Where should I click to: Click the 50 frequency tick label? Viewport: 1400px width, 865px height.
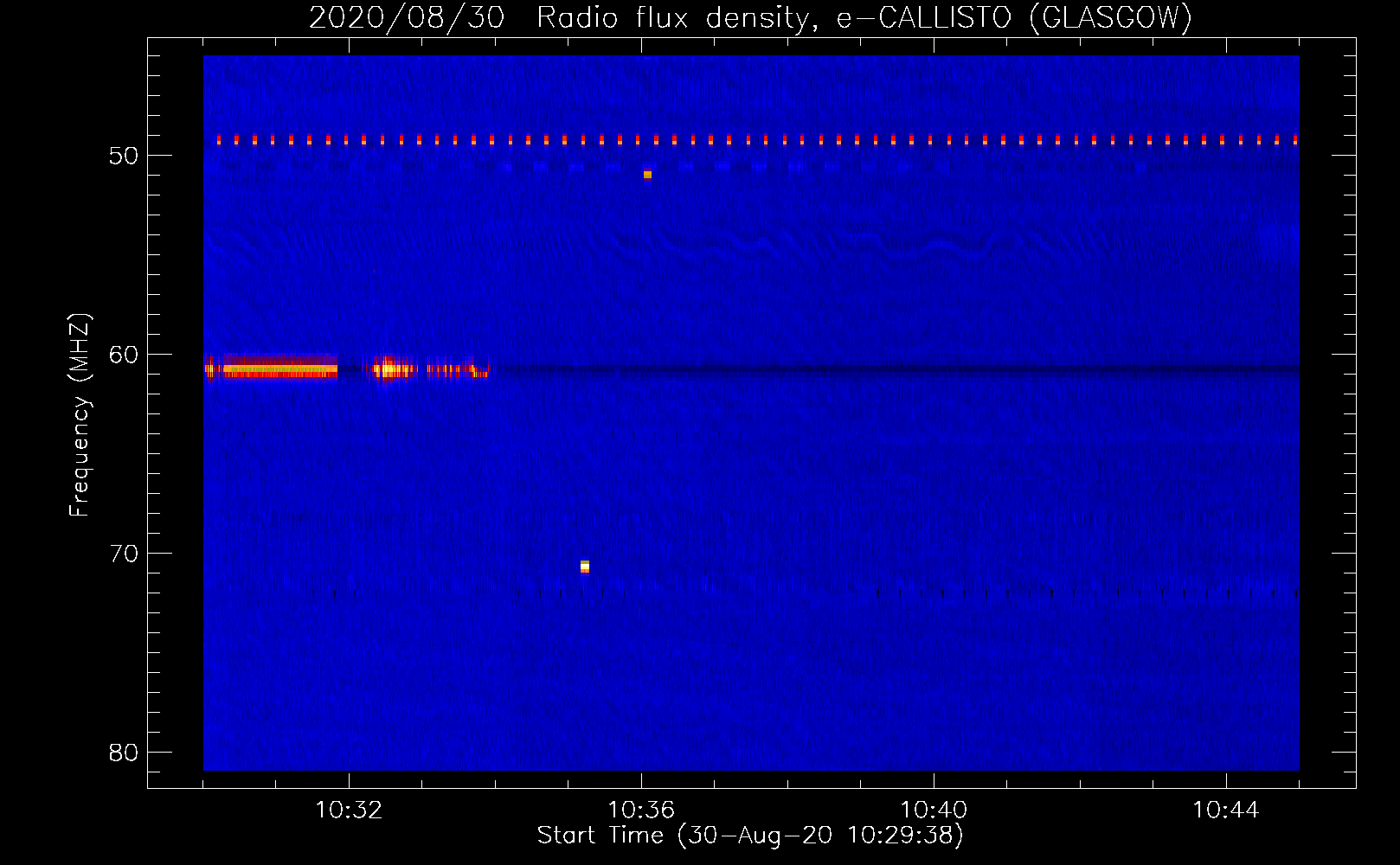click(x=124, y=156)
